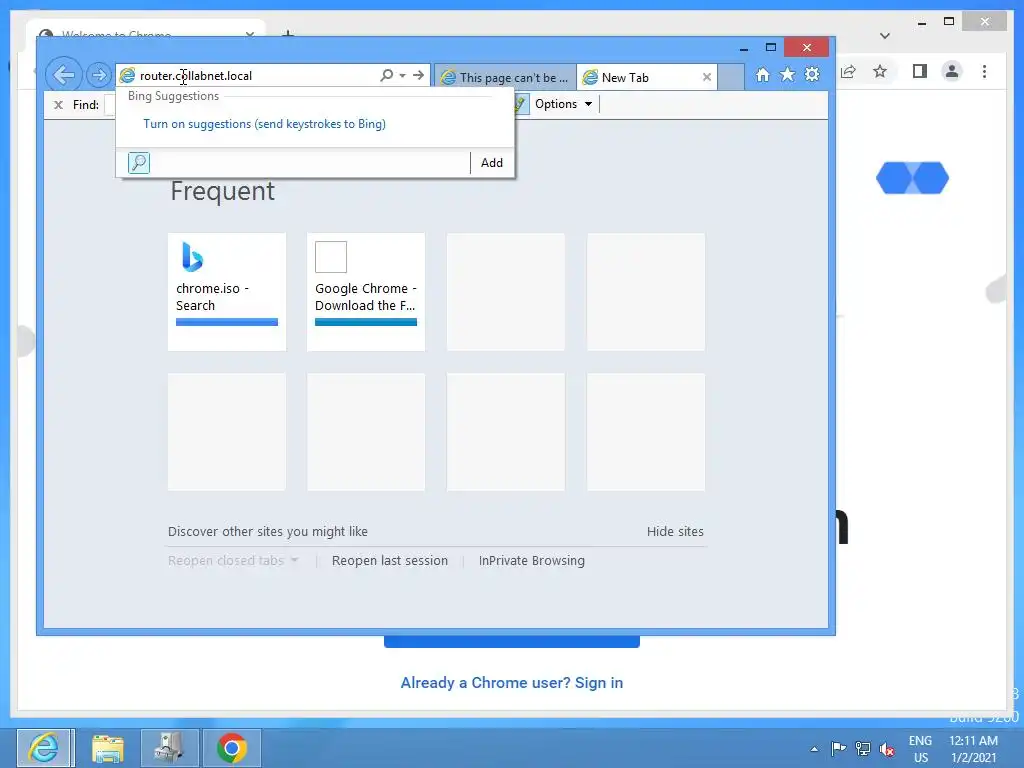
Task: Open Find bar Options dropdown
Action: (x=564, y=104)
